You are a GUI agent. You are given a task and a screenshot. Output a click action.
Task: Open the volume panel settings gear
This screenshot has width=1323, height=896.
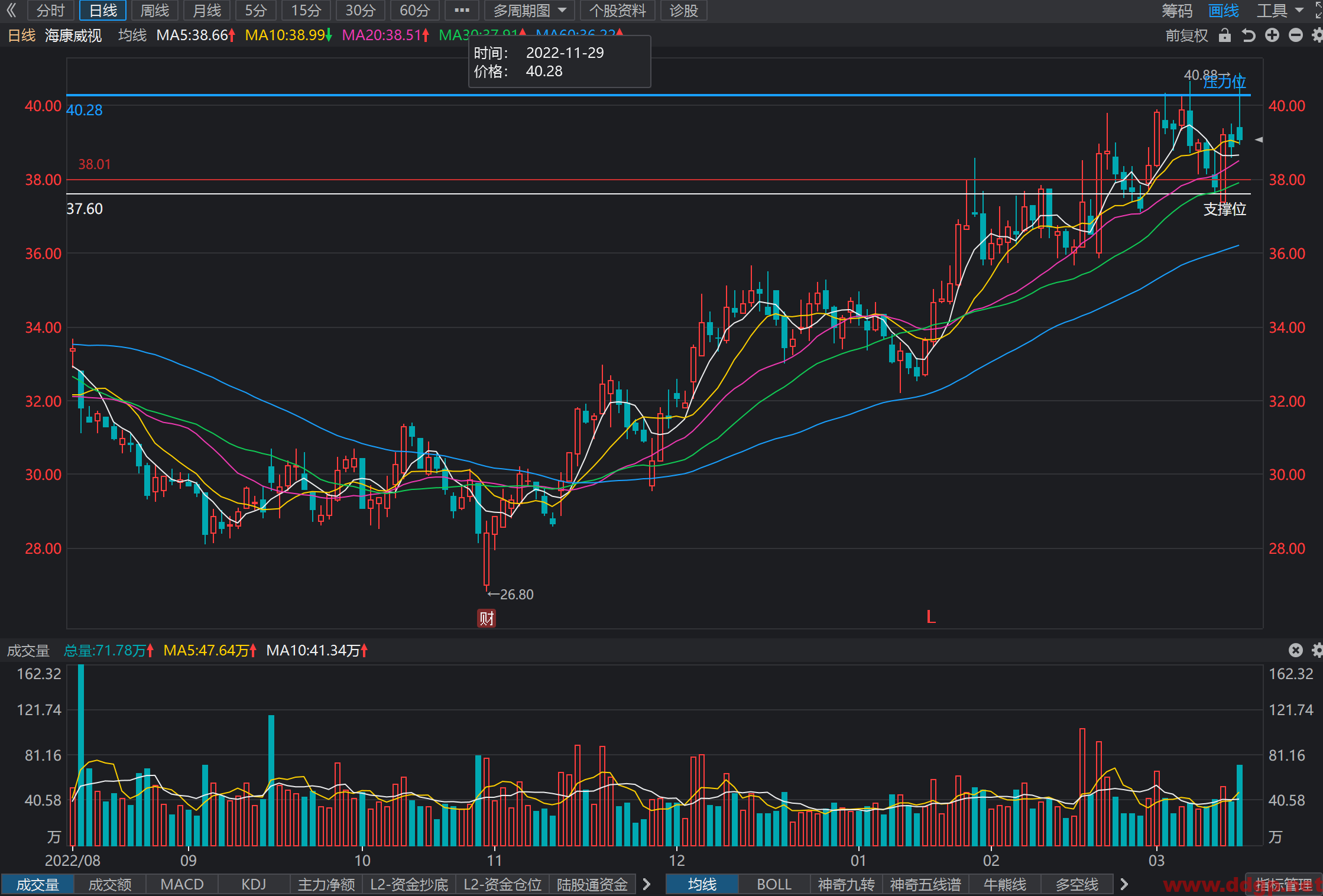[1318, 650]
